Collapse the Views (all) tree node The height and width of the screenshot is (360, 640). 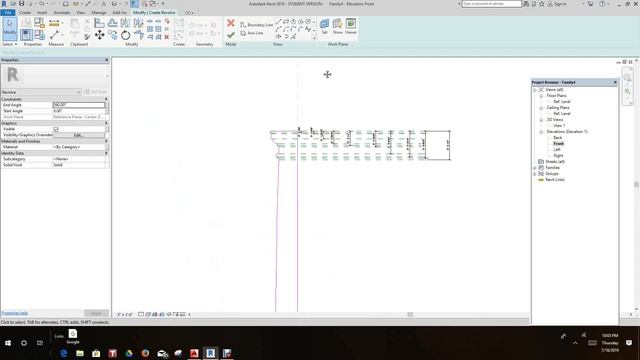535,90
